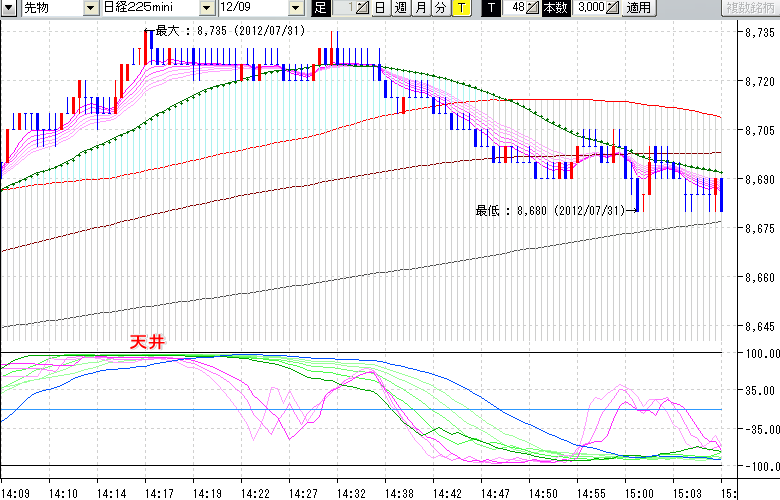Image resolution: width=780 pixels, height=500 pixels.
Task: Click the red 天井 label
Action: (147, 342)
